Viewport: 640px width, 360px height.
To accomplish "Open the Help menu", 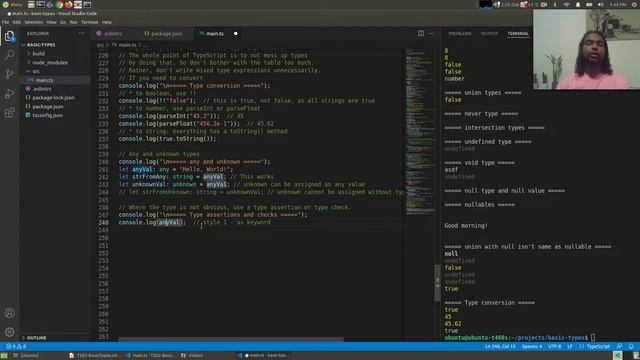I will click(x=107, y=22).
